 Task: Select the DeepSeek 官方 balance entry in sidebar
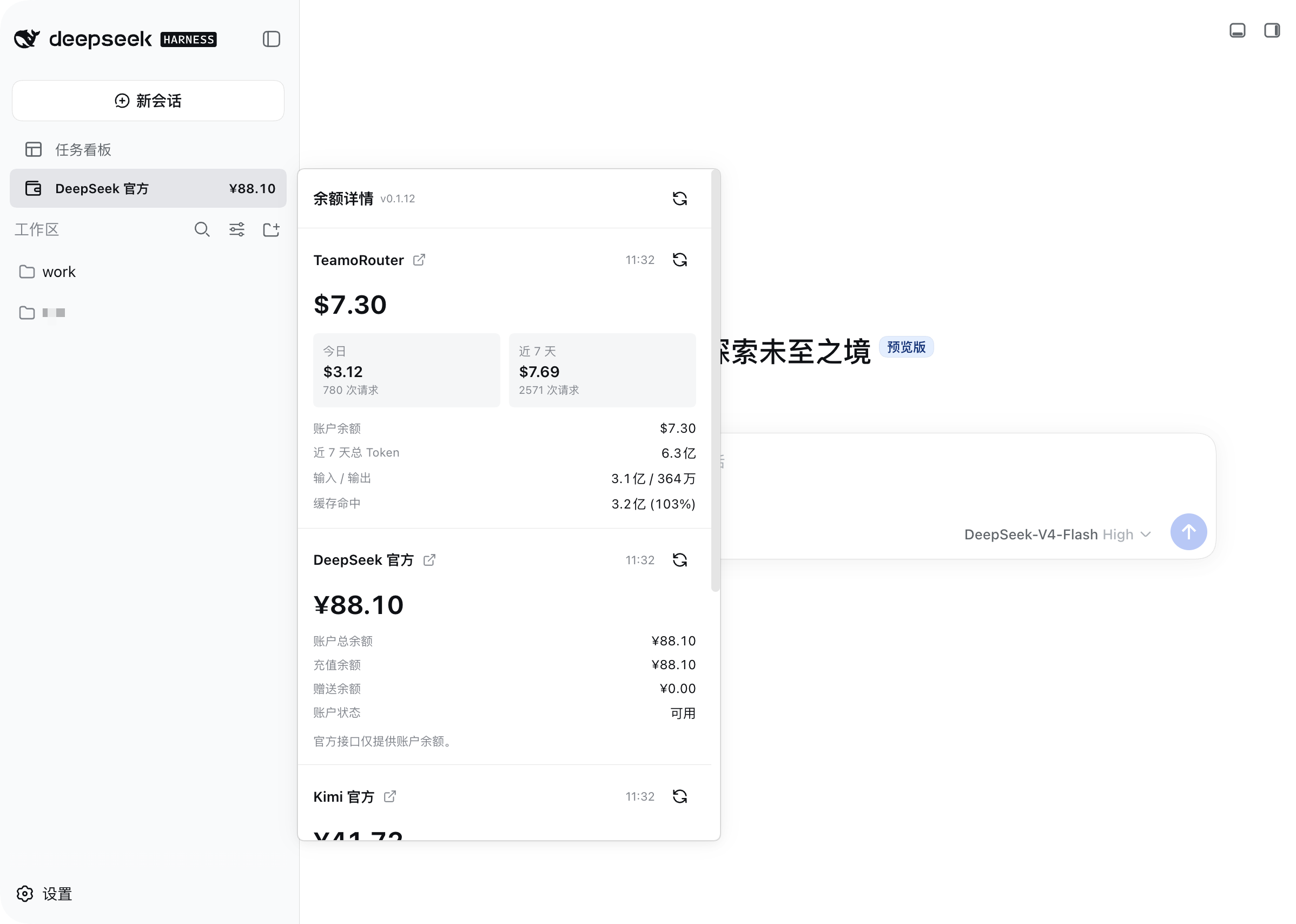148,188
